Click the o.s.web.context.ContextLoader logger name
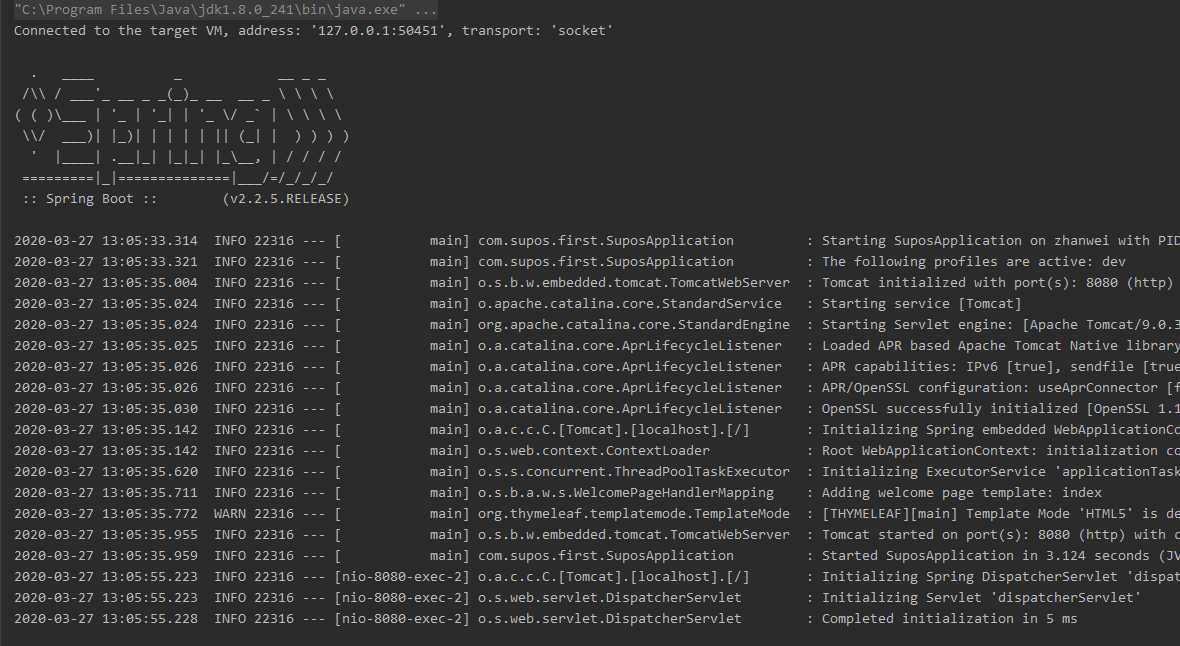This screenshot has width=1180, height=646. coord(594,451)
